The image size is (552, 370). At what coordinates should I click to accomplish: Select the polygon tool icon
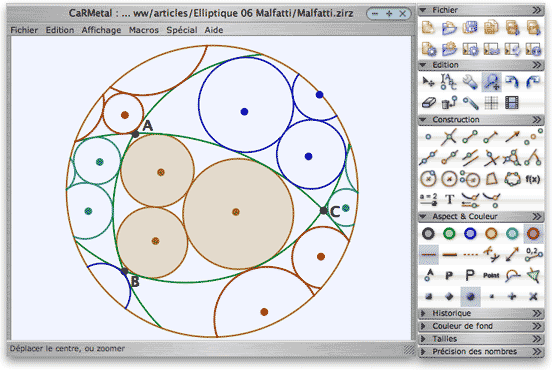coord(491,179)
